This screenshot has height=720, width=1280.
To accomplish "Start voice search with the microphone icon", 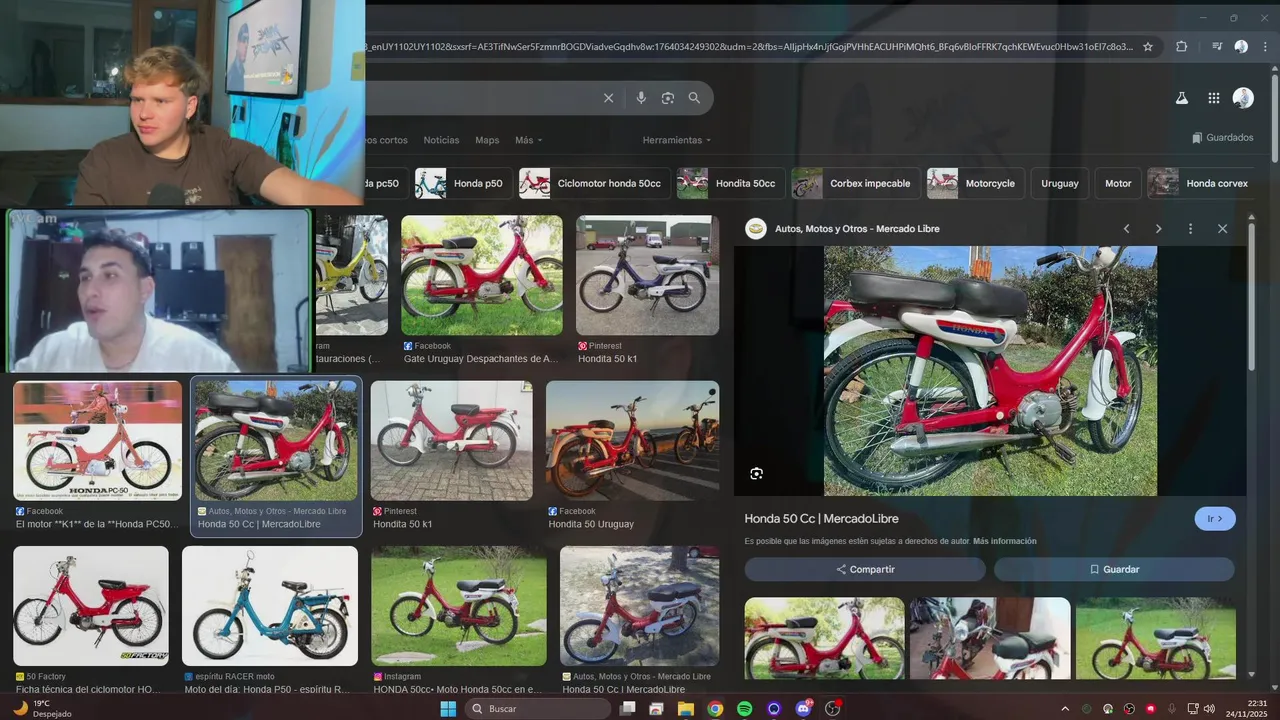I will [x=641, y=98].
